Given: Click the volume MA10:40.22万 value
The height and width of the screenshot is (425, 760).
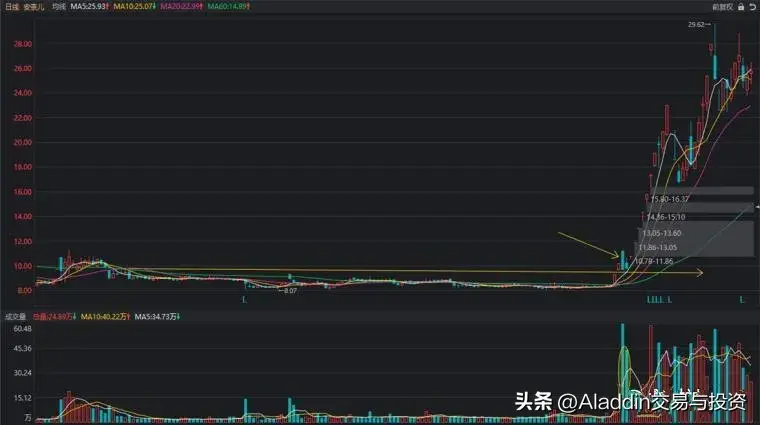Looking at the screenshot, I should pos(105,316).
